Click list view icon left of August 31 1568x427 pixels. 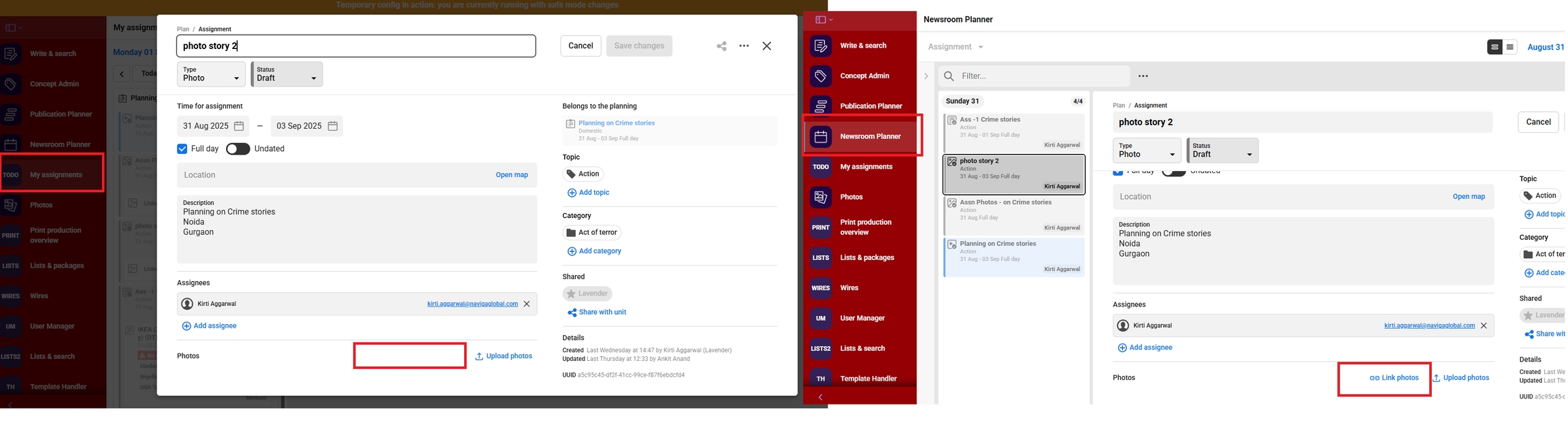click(1509, 47)
